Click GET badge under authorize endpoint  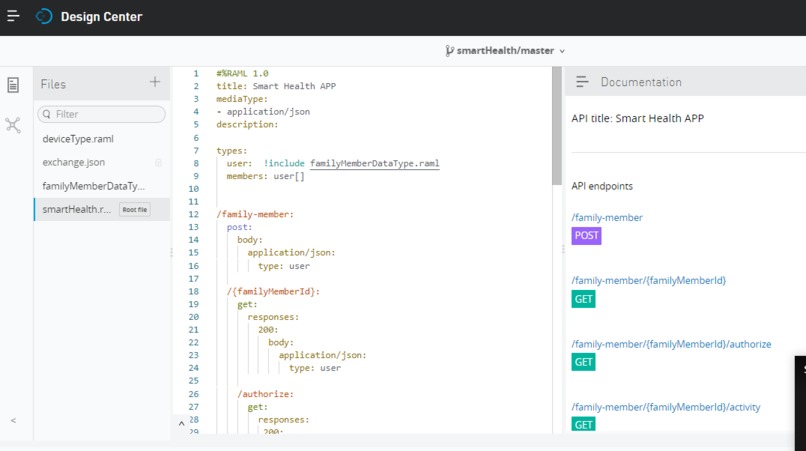click(583, 362)
